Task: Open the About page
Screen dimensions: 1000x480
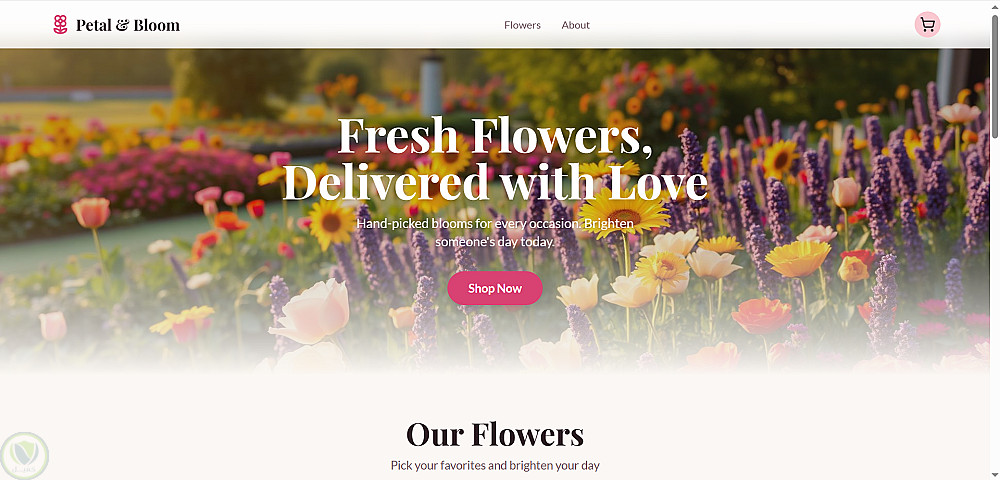Action: pyautogui.click(x=575, y=25)
